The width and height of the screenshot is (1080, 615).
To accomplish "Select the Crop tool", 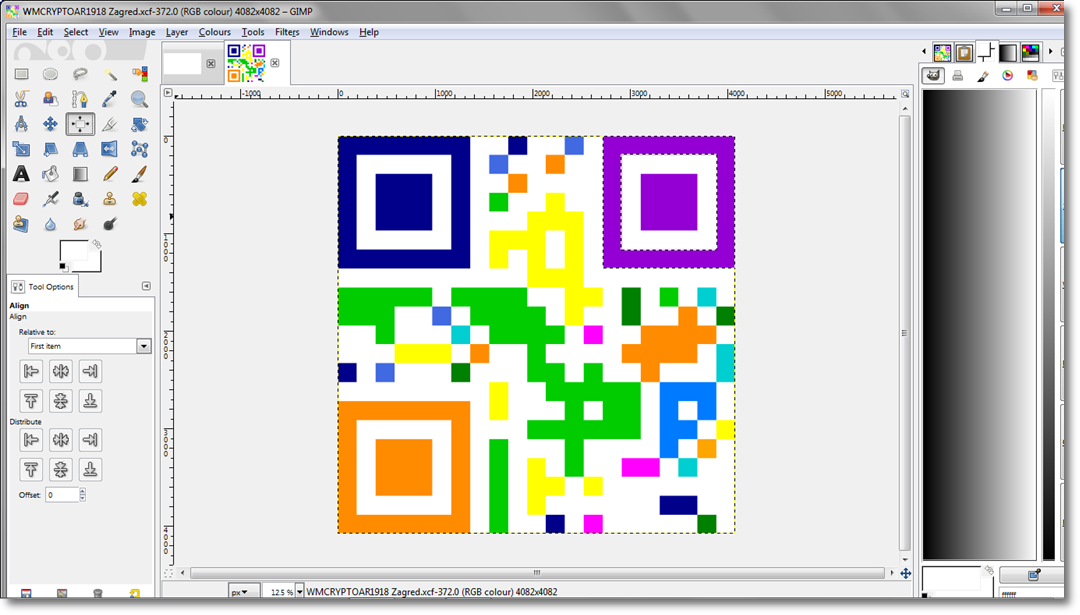I will 110,124.
